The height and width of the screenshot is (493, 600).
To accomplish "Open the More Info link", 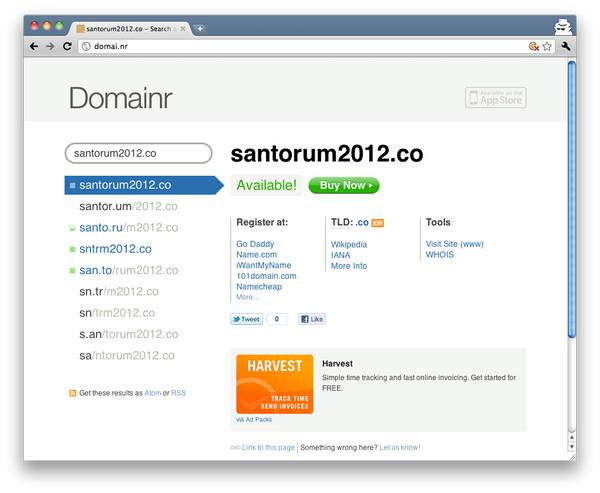I will 349,266.
